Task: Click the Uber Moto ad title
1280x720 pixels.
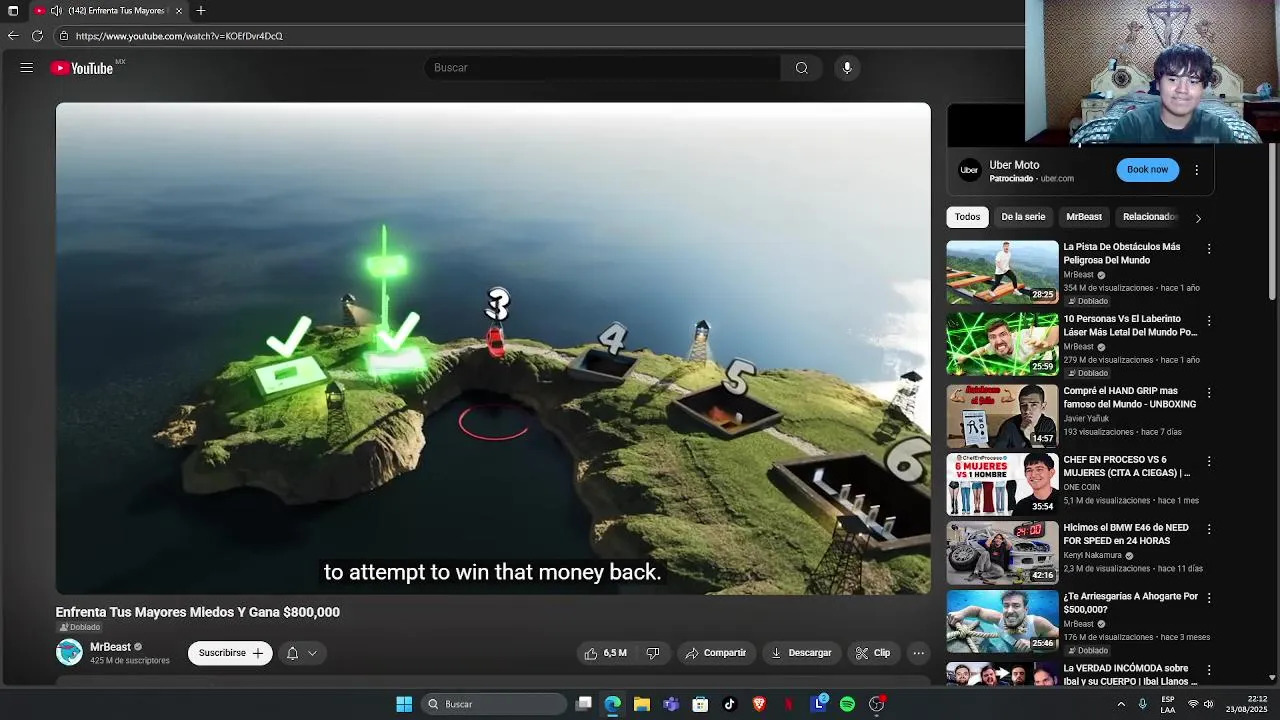Action: pos(1014,165)
